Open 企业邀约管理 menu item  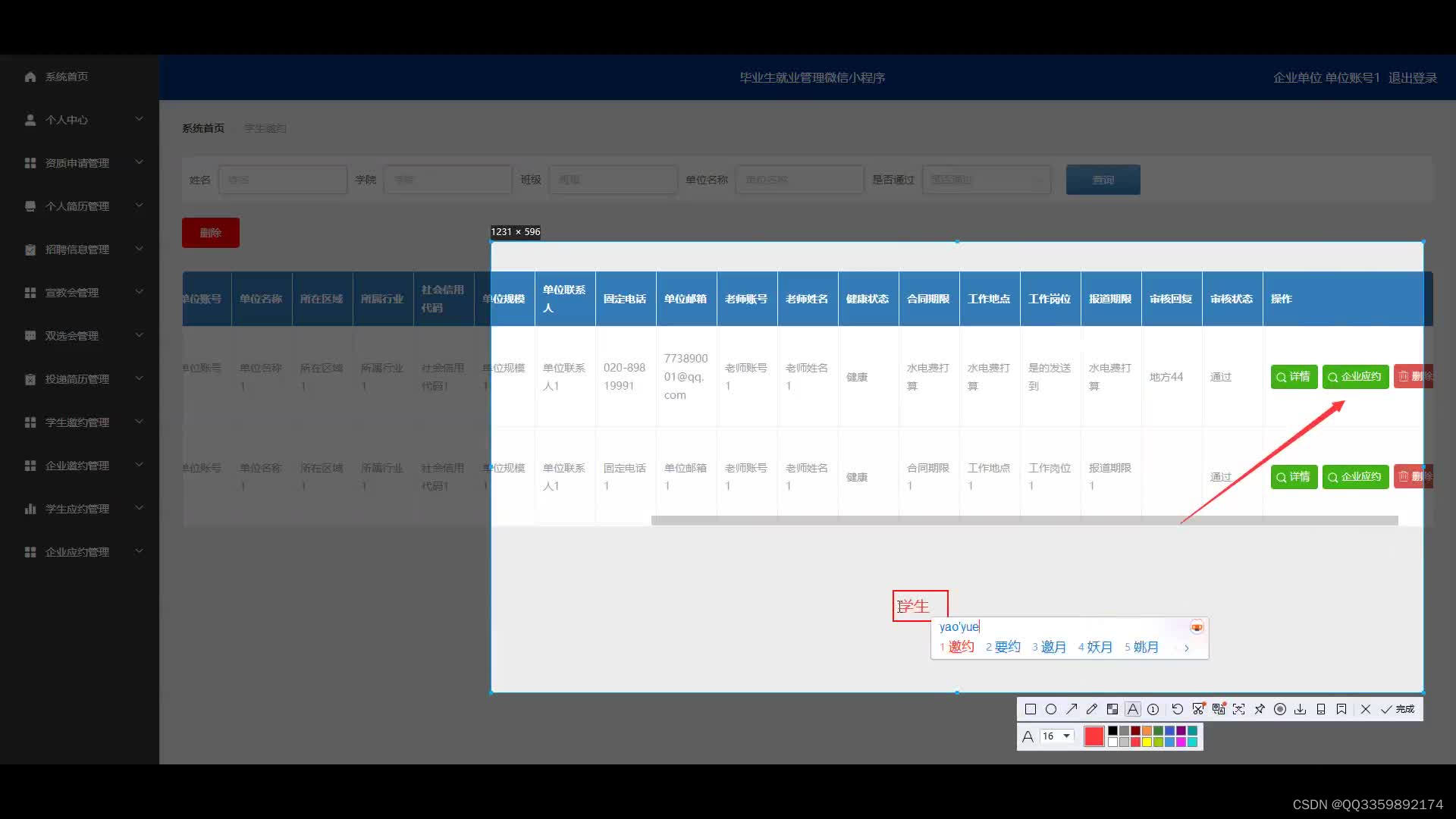click(79, 466)
